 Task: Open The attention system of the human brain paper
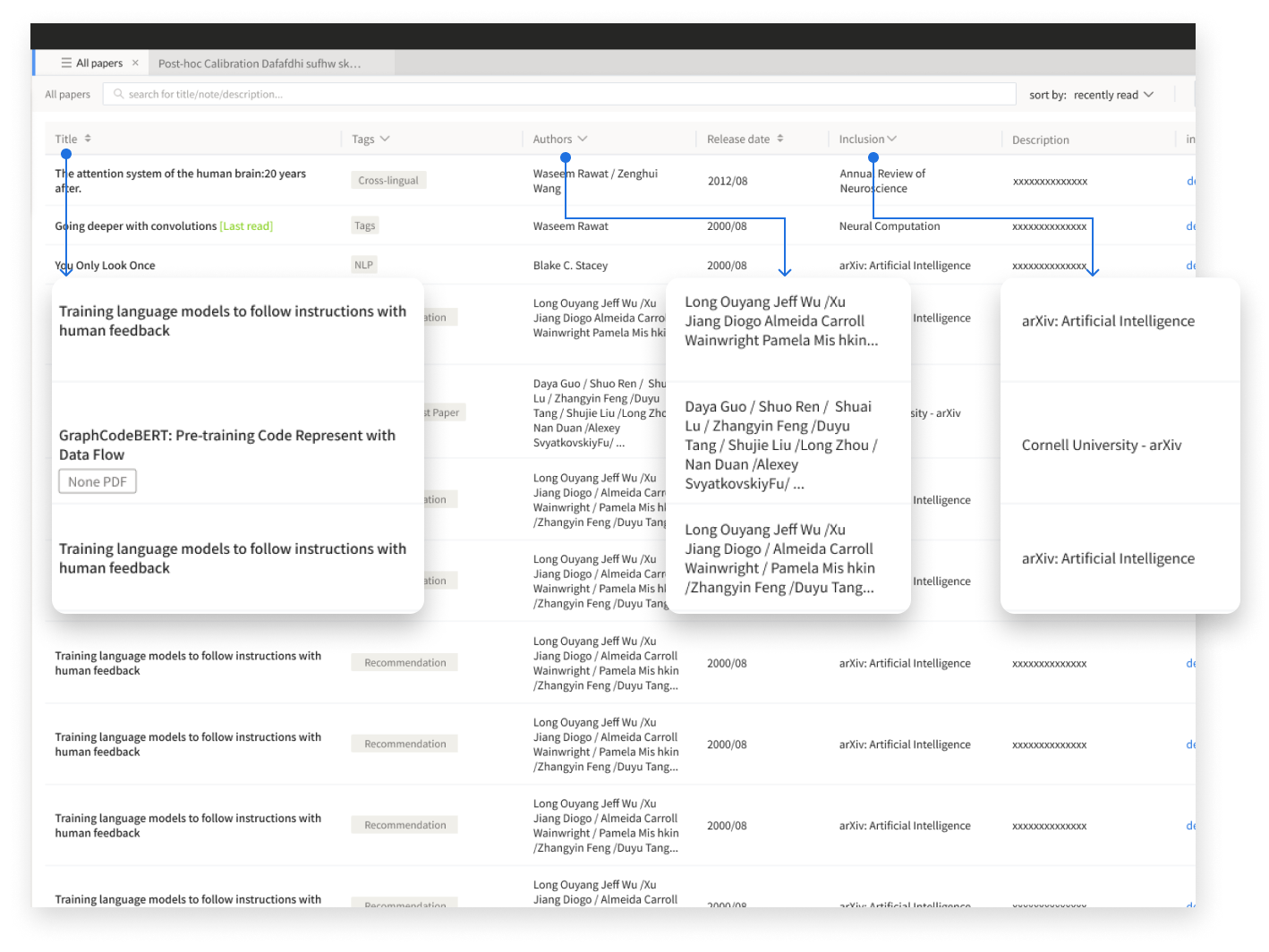coord(180,181)
